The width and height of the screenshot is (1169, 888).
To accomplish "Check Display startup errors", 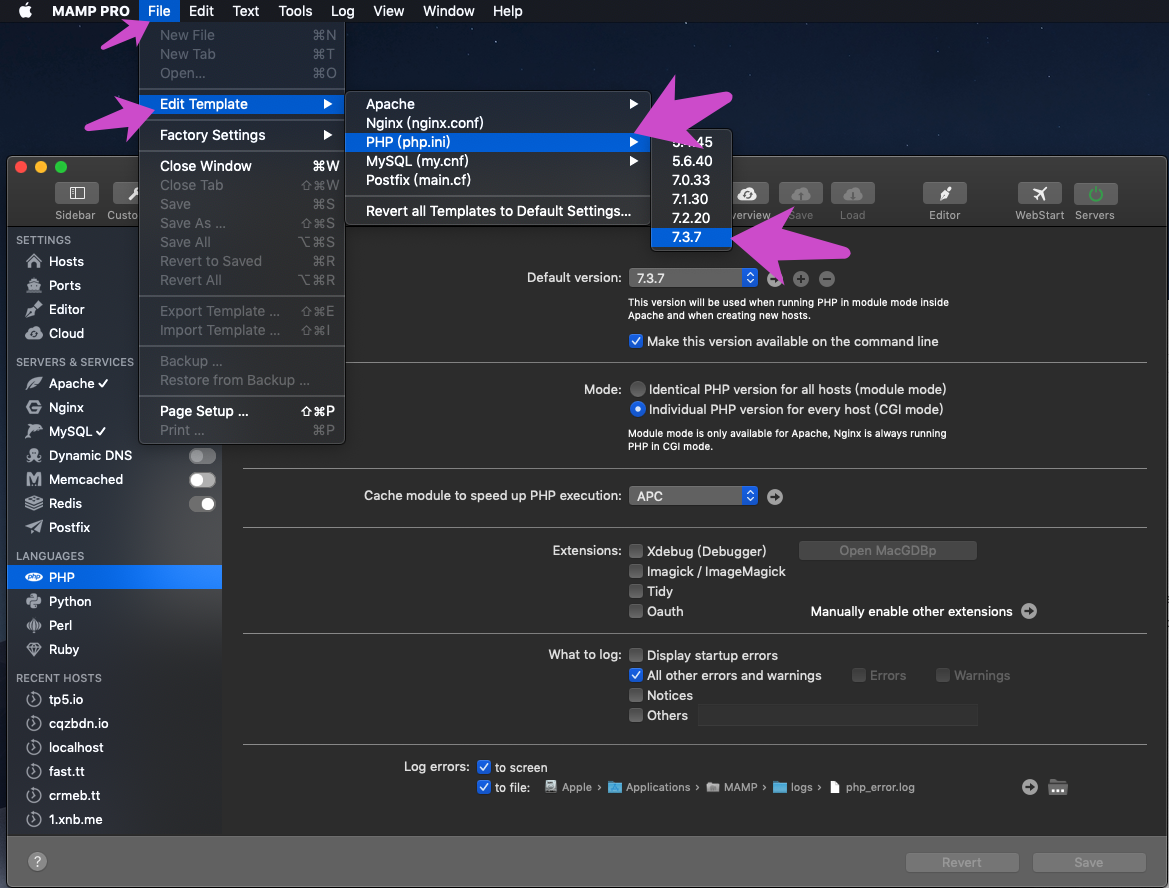I will click(x=636, y=655).
